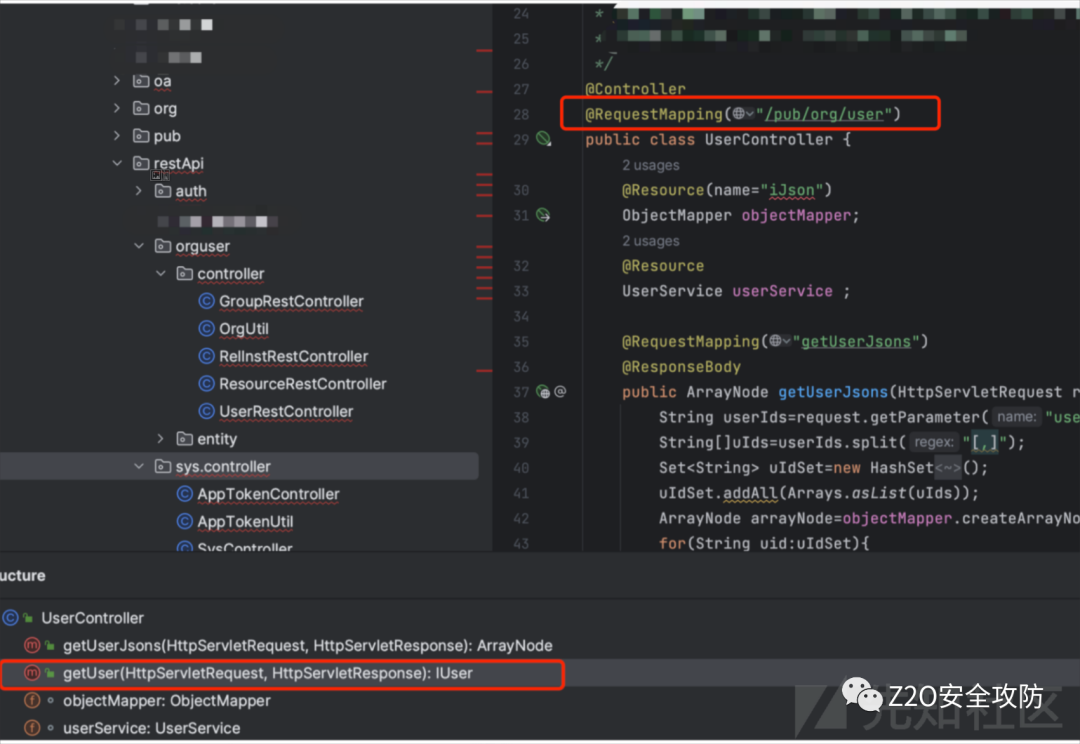Select the org folder icon

pyautogui.click(x=141, y=108)
